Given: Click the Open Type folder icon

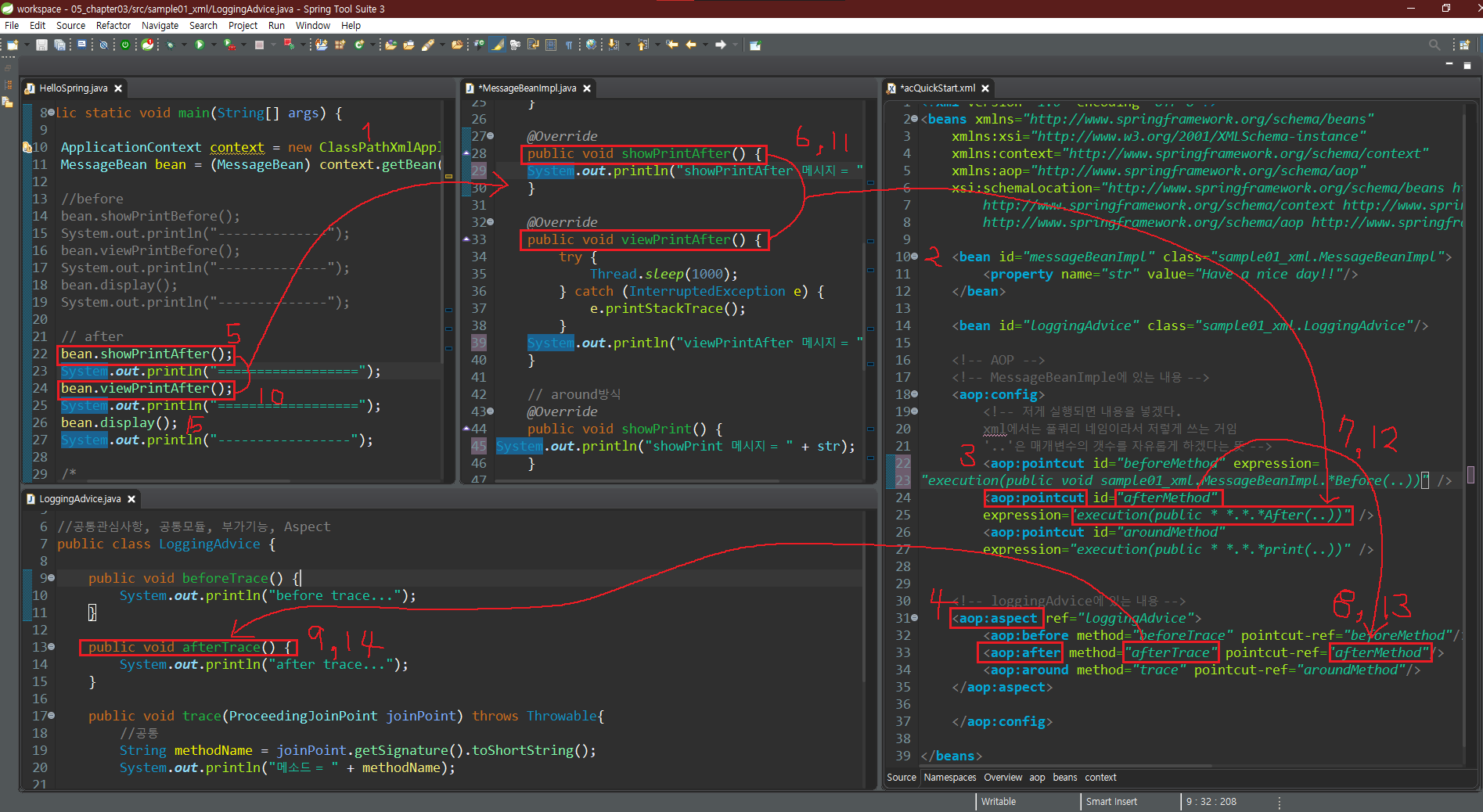Looking at the screenshot, I should tap(391, 45).
